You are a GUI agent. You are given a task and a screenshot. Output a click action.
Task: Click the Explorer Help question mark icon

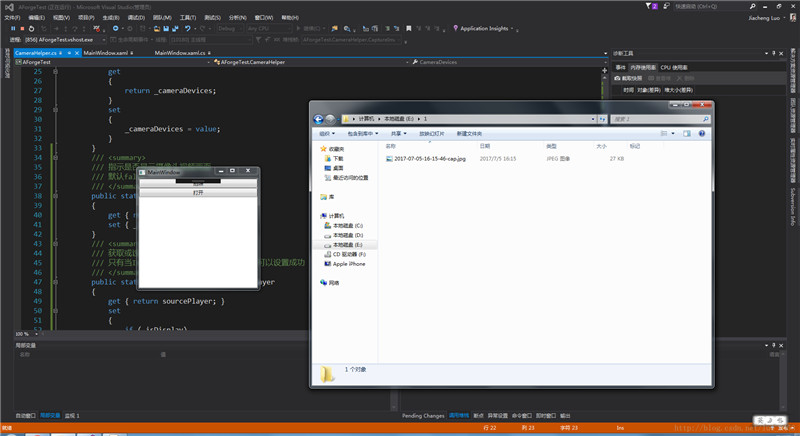[x=702, y=134]
